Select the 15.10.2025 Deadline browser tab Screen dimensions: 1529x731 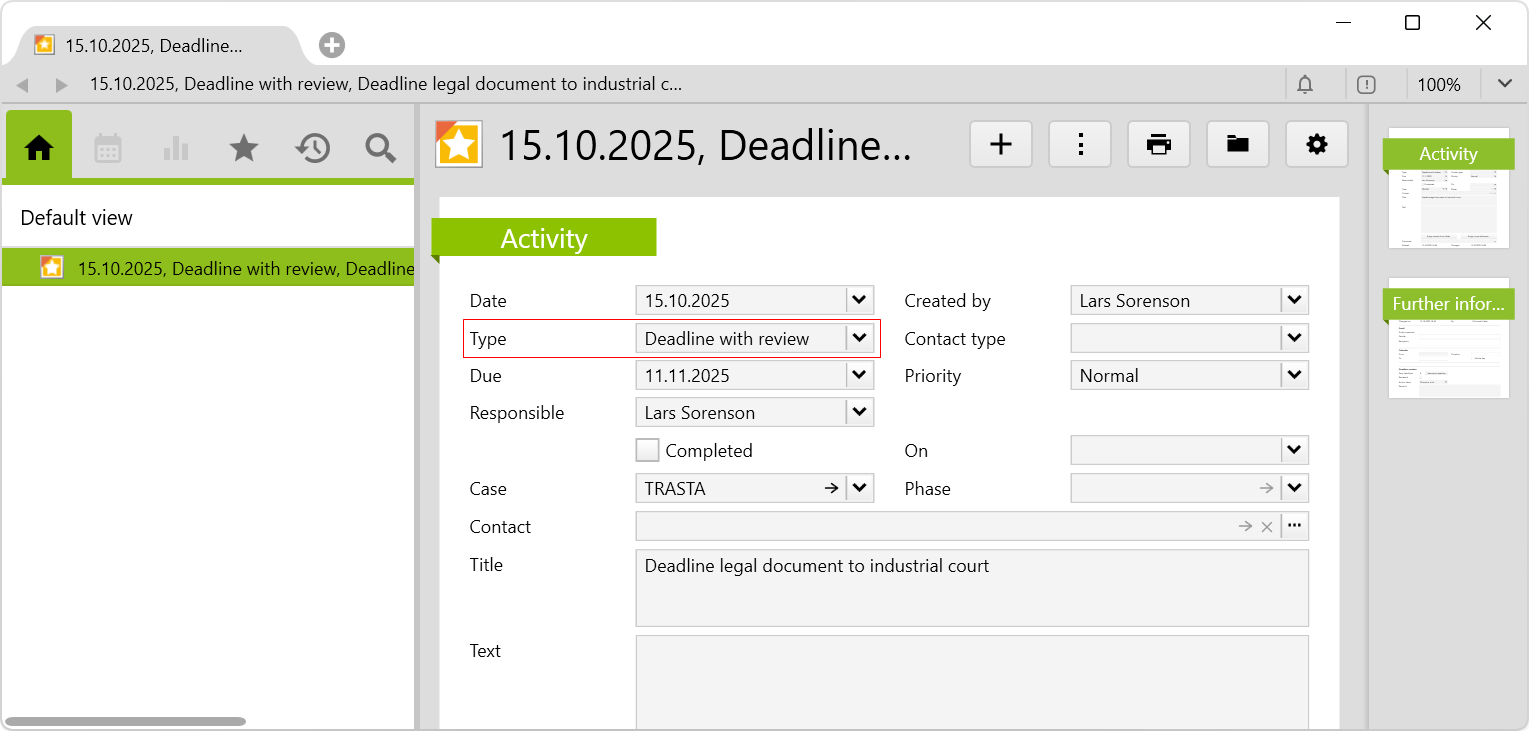[155, 45]
